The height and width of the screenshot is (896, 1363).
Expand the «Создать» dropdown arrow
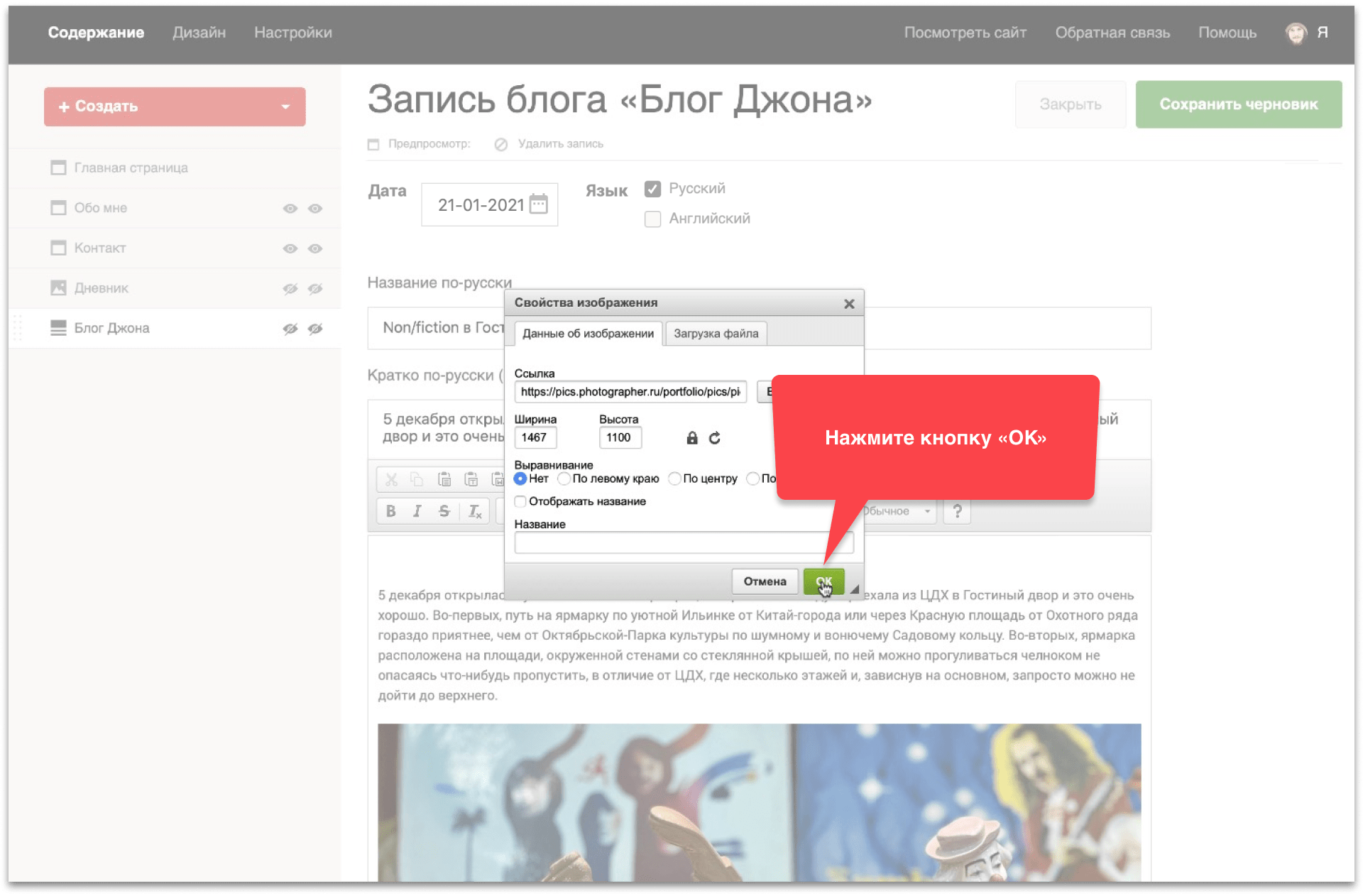[285, 106]
